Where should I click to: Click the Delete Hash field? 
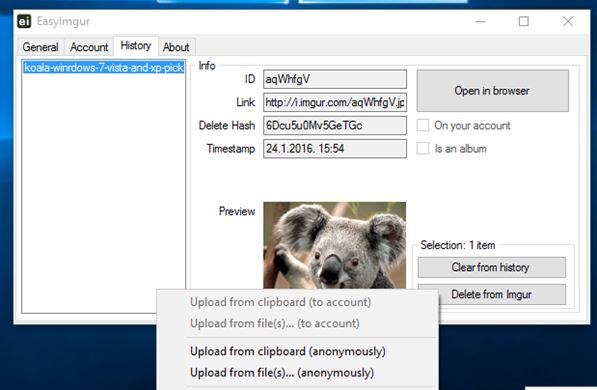pos(335,125)
